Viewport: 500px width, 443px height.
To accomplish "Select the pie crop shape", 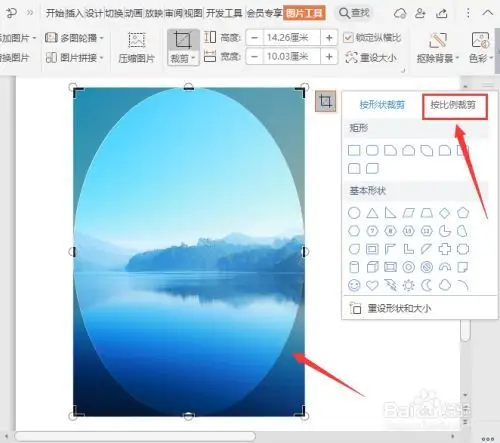I will click(x=444, y=231).
